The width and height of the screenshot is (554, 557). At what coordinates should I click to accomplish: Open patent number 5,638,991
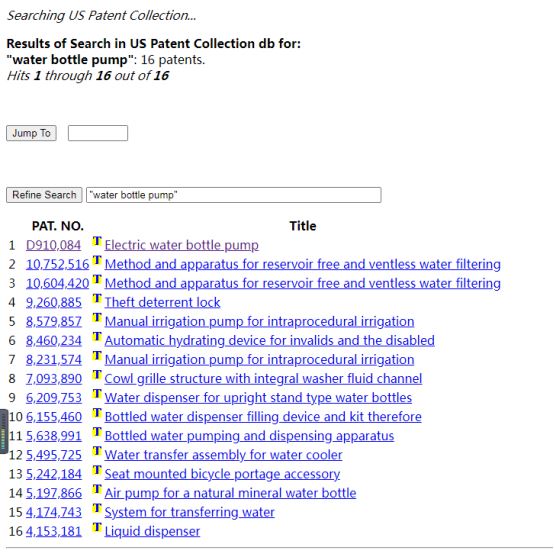(54, 436)
